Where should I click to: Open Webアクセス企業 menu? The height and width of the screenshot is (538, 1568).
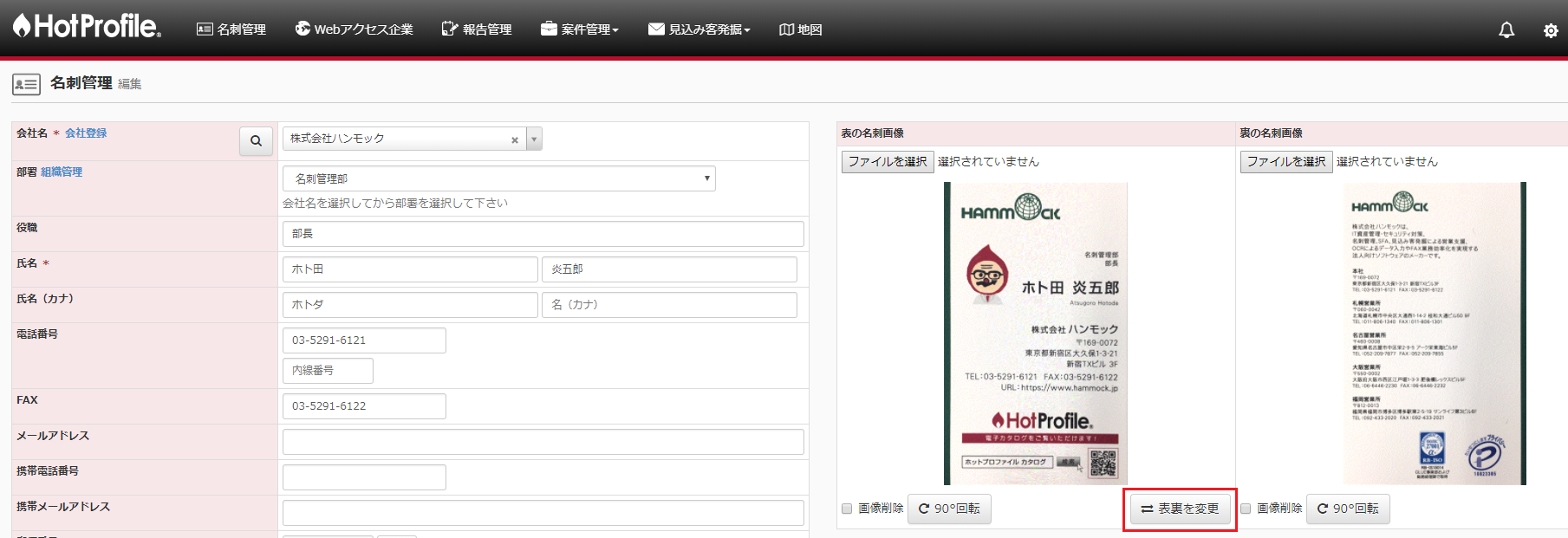(354, 29)
